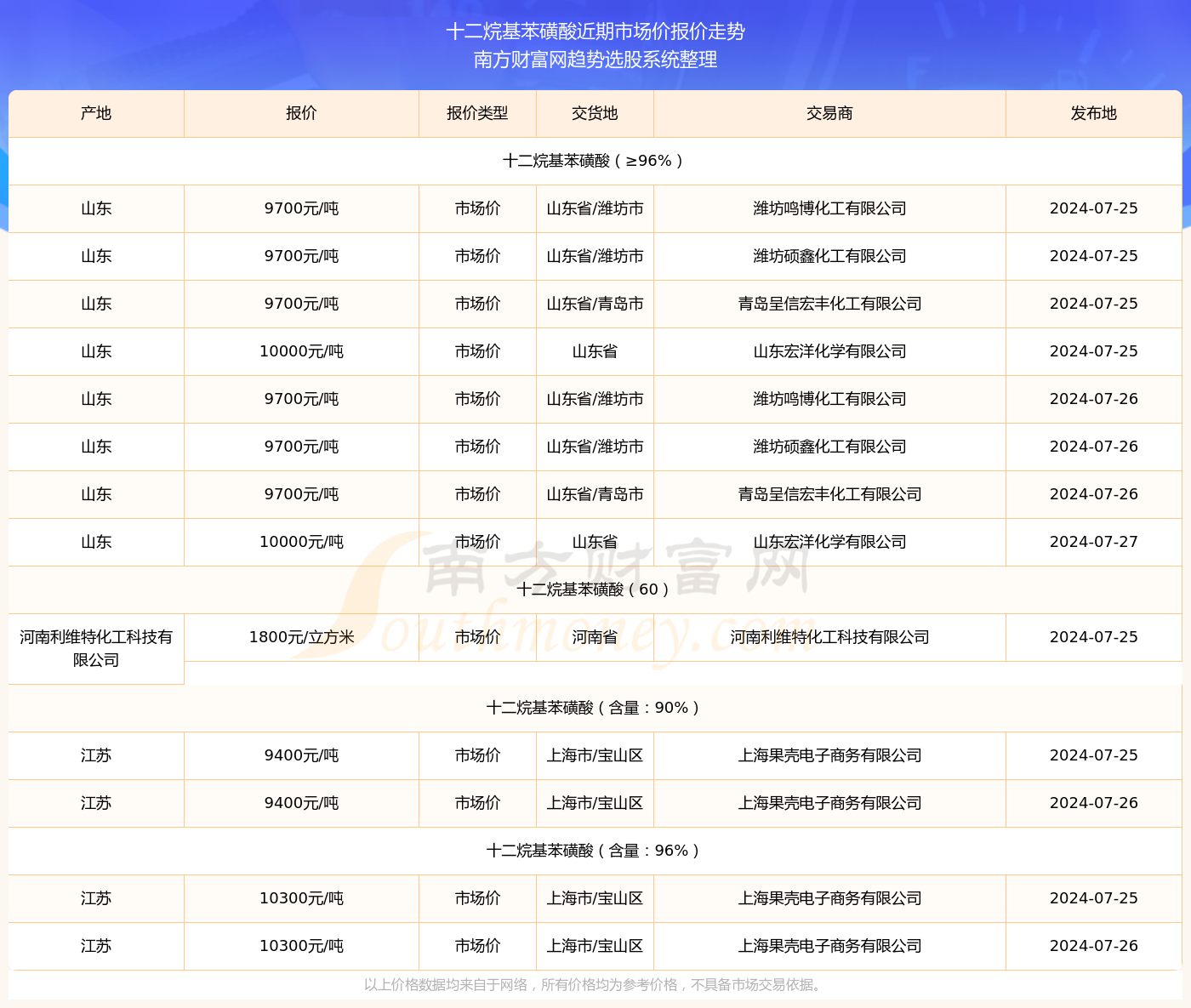
Task: Click 青岛呈信宏丰化工有限公司 in the 2024-07-25 row
Action: pos(829,304)
